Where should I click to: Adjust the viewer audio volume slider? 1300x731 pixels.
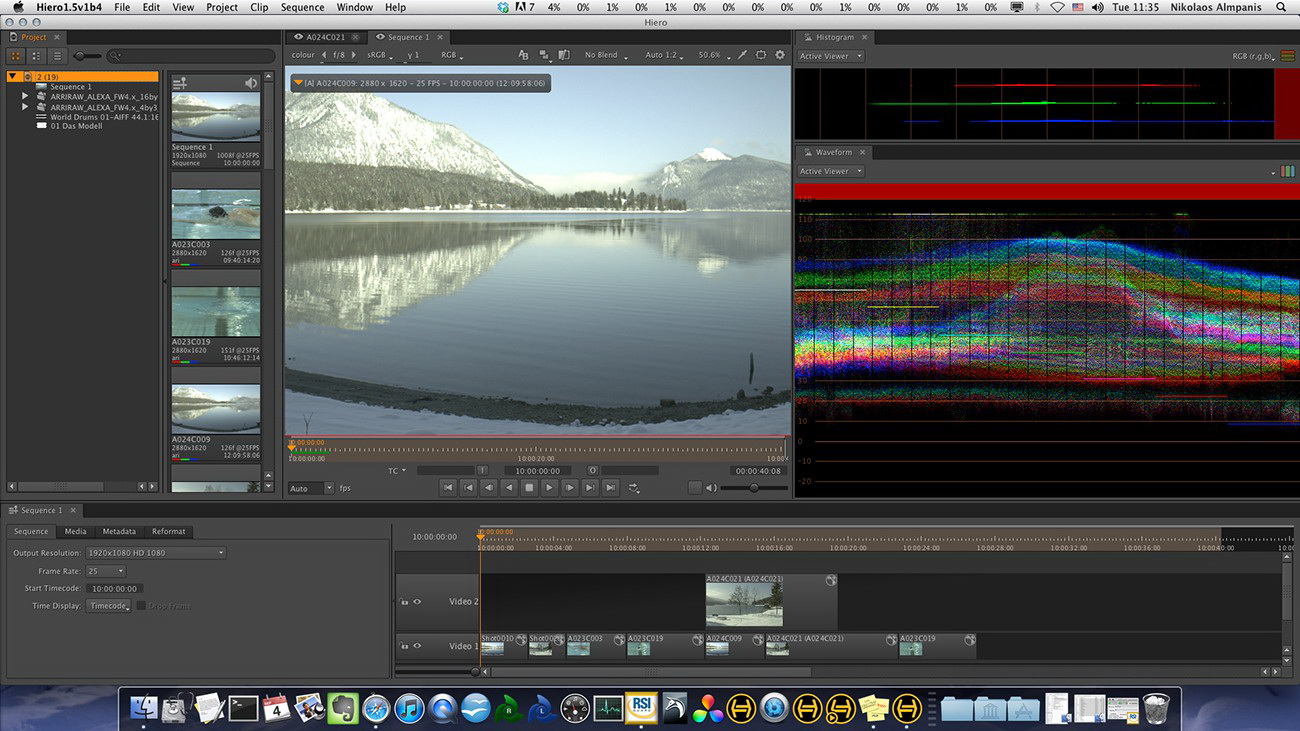754,488
